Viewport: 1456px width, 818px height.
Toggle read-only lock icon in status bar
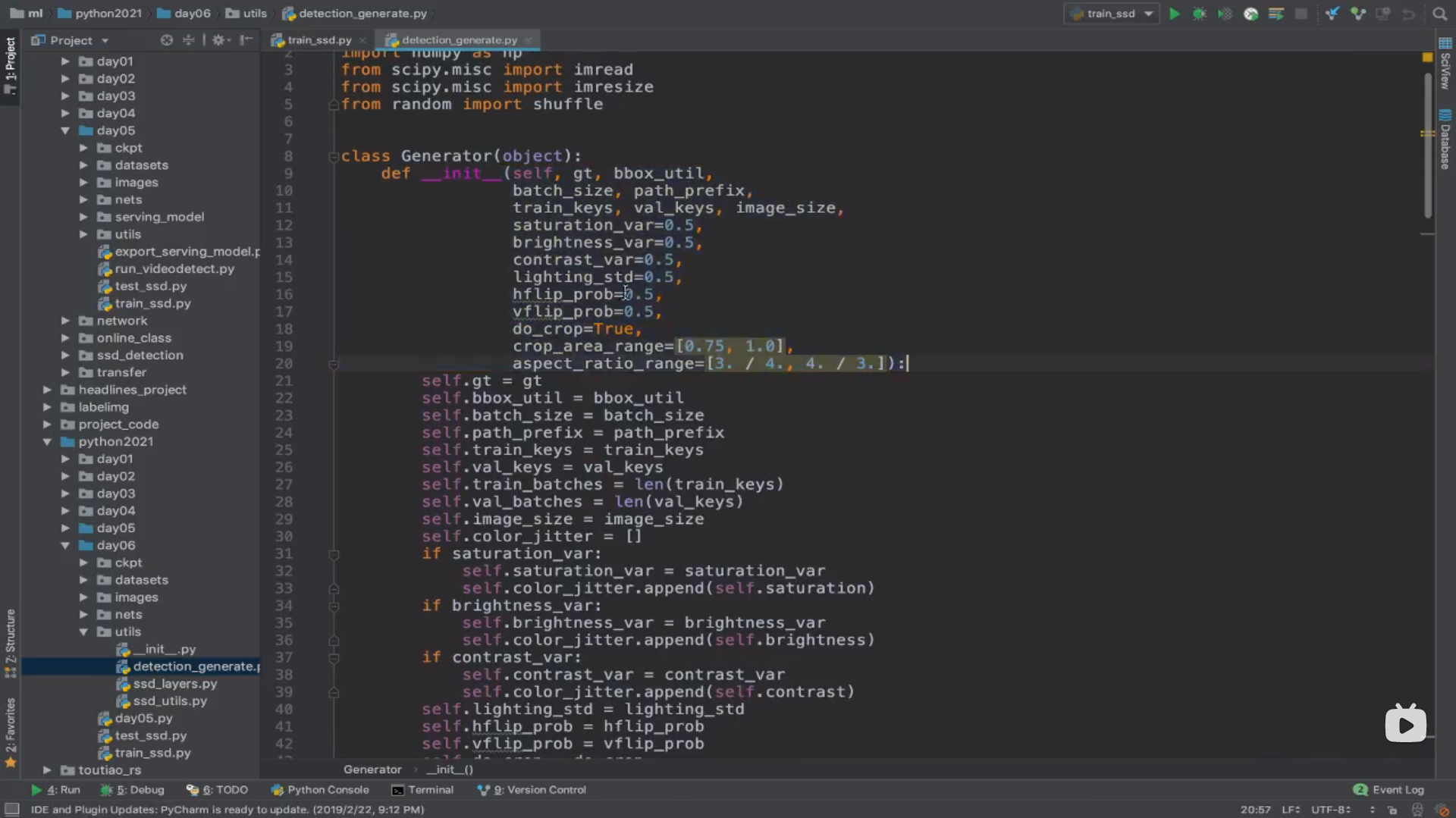(1392, 810)
